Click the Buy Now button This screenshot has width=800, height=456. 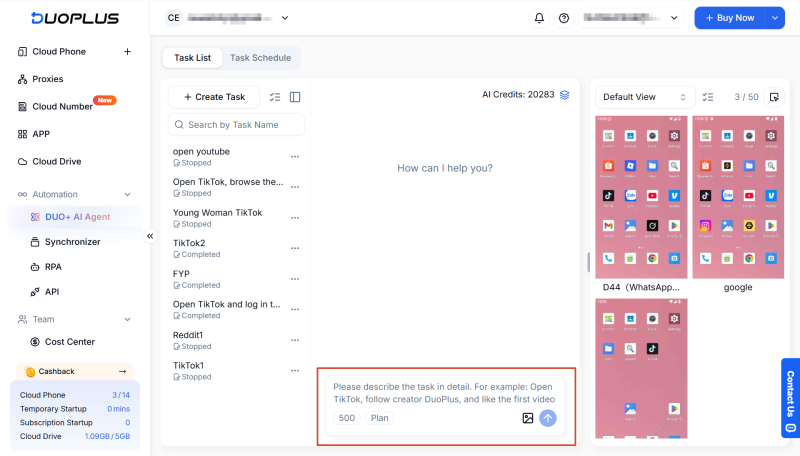point(730,18)
